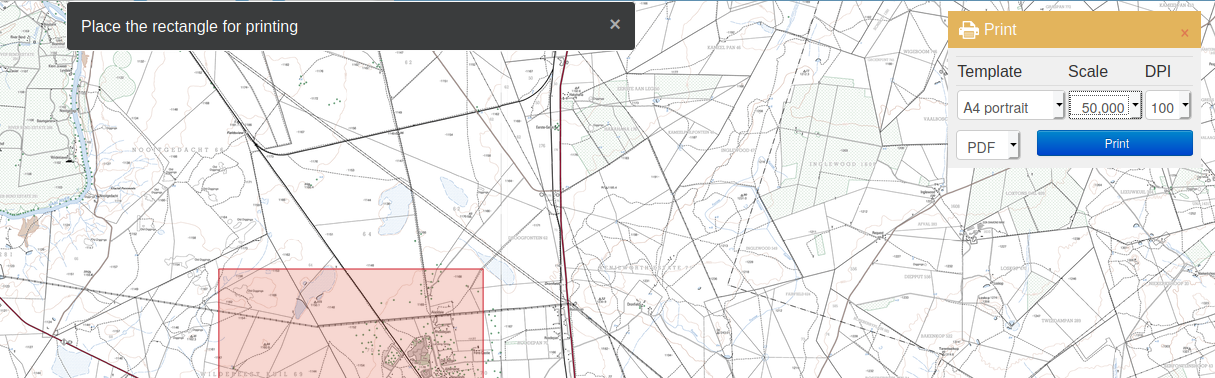Viewport: 1215px width, 378px height.
Task: Click the 'Template' label
Action: tap(989, 71)
